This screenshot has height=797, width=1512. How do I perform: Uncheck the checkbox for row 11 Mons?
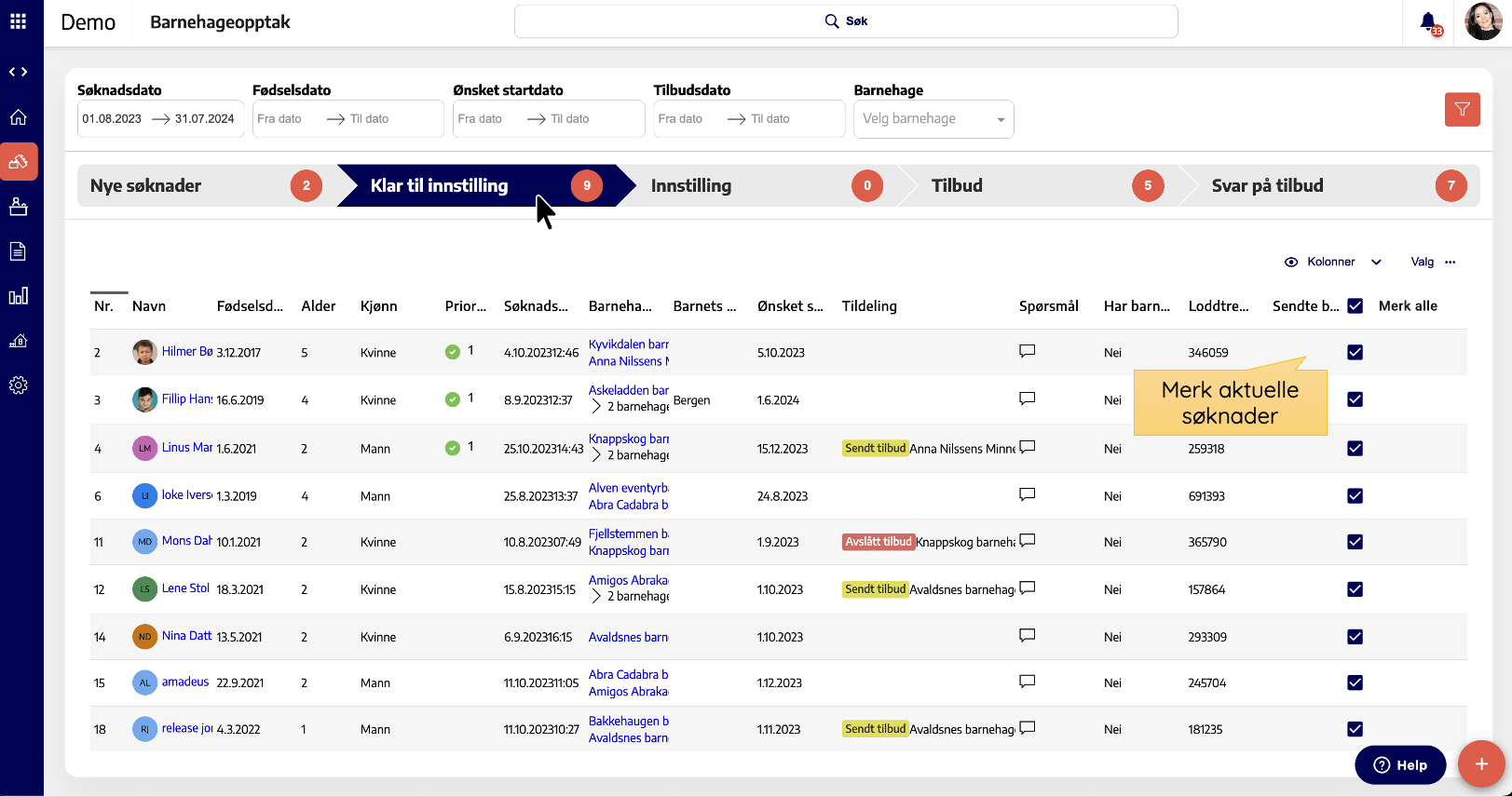click(x=1355, y=542)
